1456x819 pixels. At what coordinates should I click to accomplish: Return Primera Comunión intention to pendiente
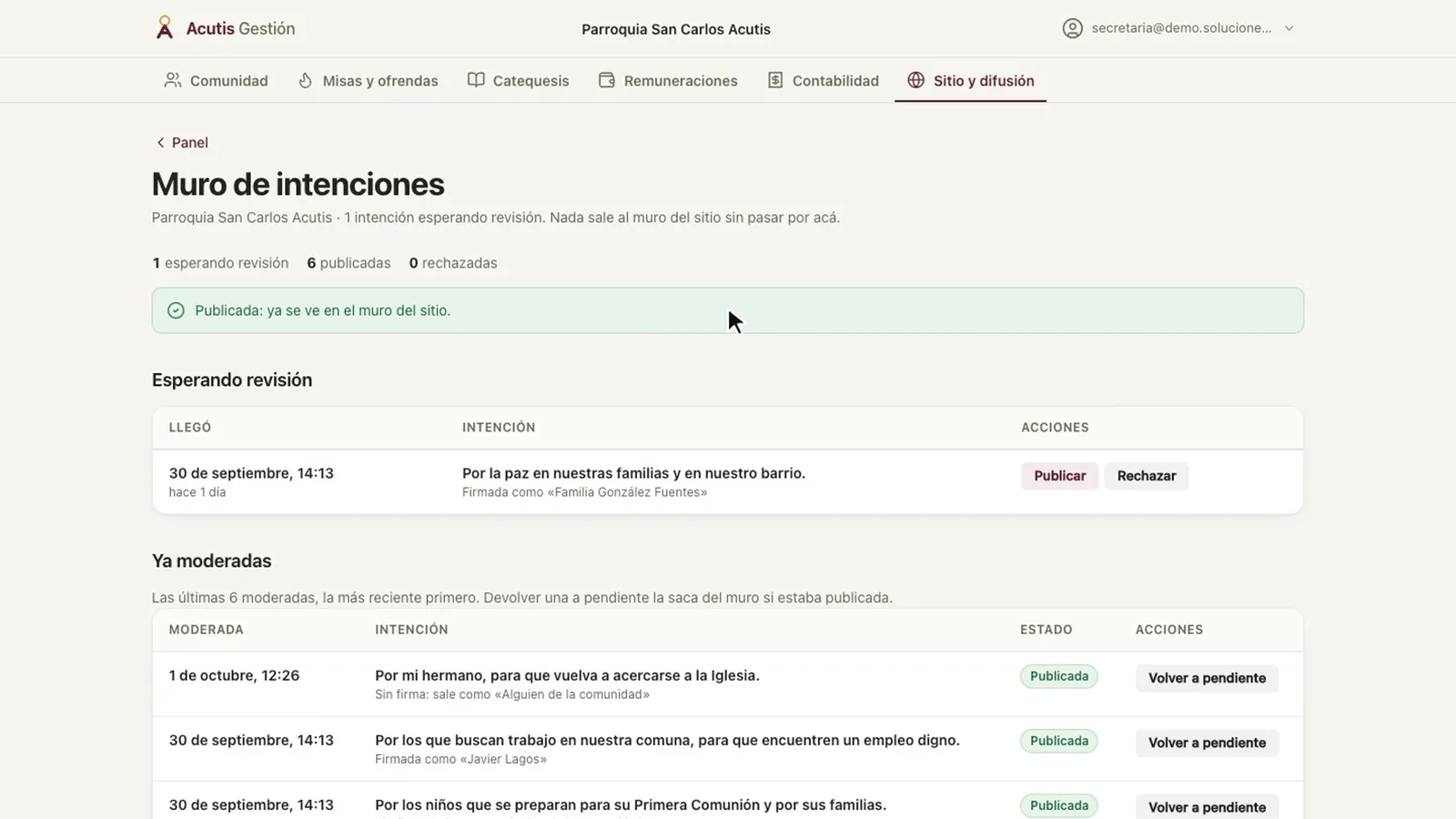click(1207, 807)
